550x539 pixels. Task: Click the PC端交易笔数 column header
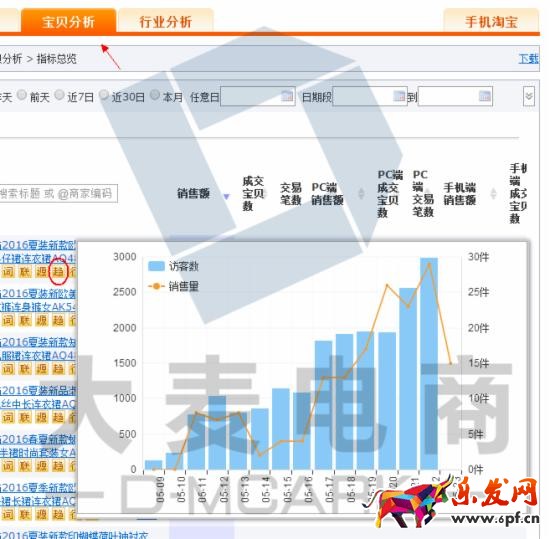[423, 194]
